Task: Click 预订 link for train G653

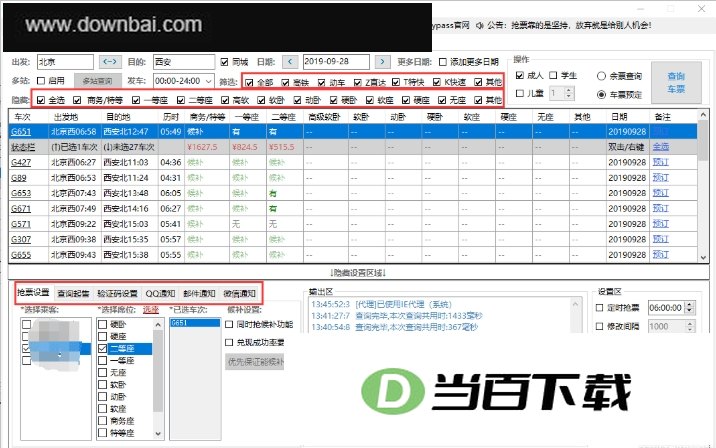Action: (x=661, y=193)
